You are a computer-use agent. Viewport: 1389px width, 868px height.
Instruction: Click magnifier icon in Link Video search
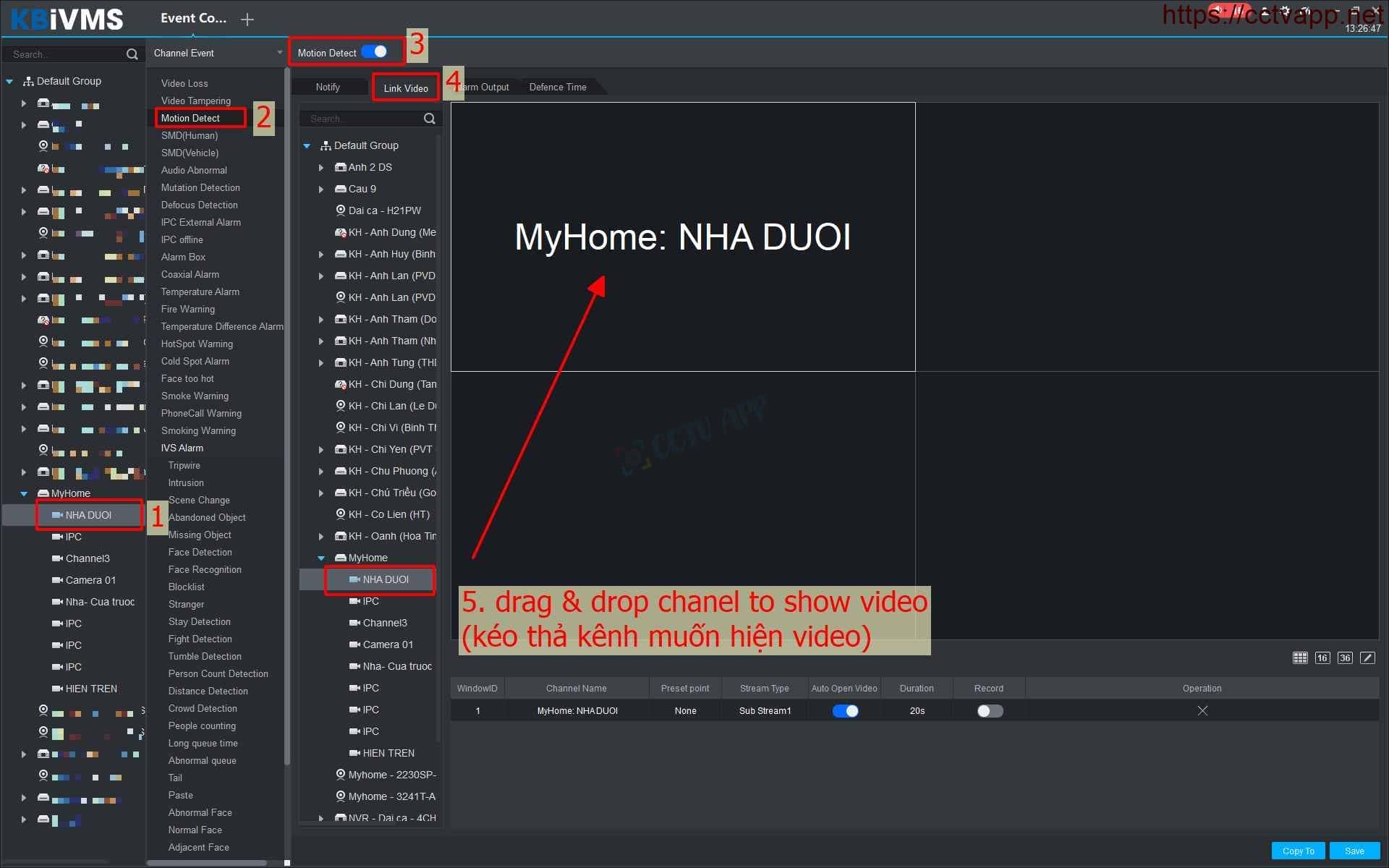(x=429, y=119)
